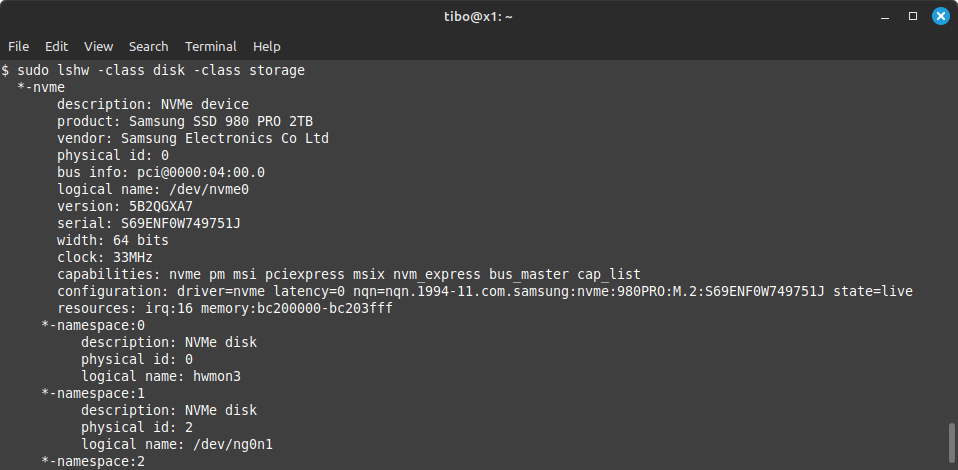This screenshot has height=470, width=958.
Task: Open the Help menu
Action: (x=266, y=46)
